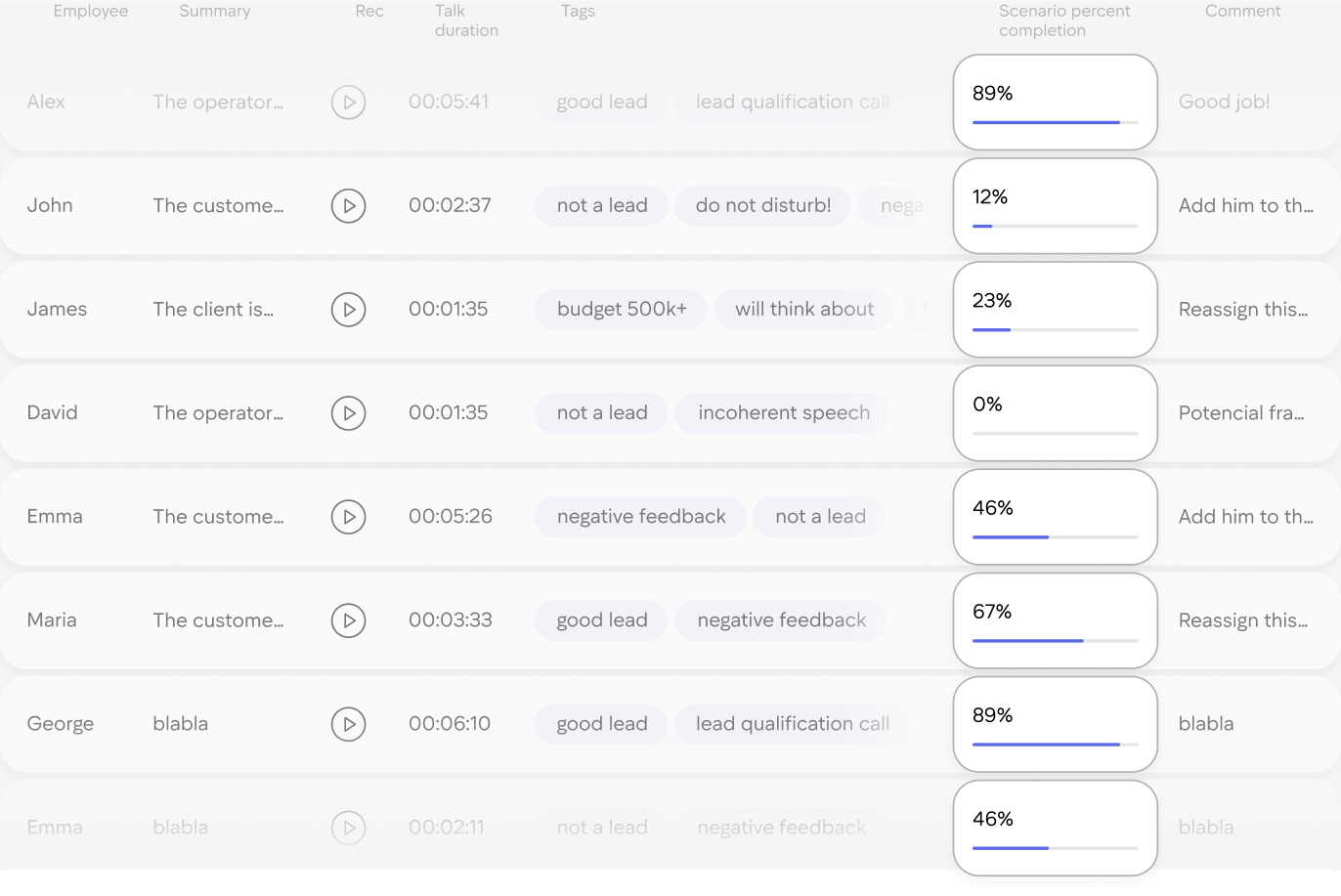
Task: Click talk duration 00:06:10
Action: click(x=450, y=724)
